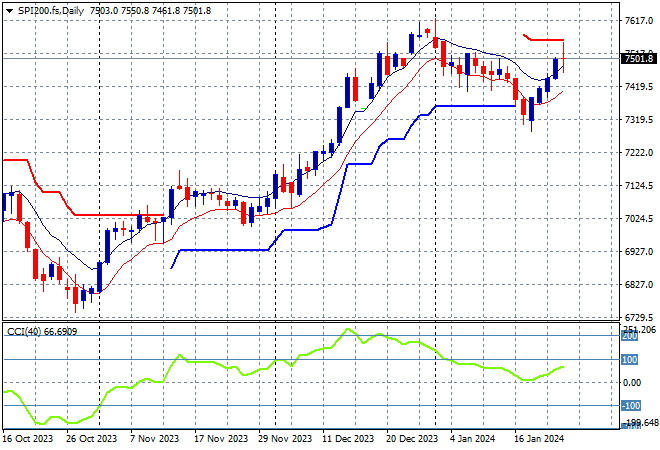This screenshot has height=450, width=660.
Task: Click the 26 Oct 2023 date label
Action: click(89, 439)
